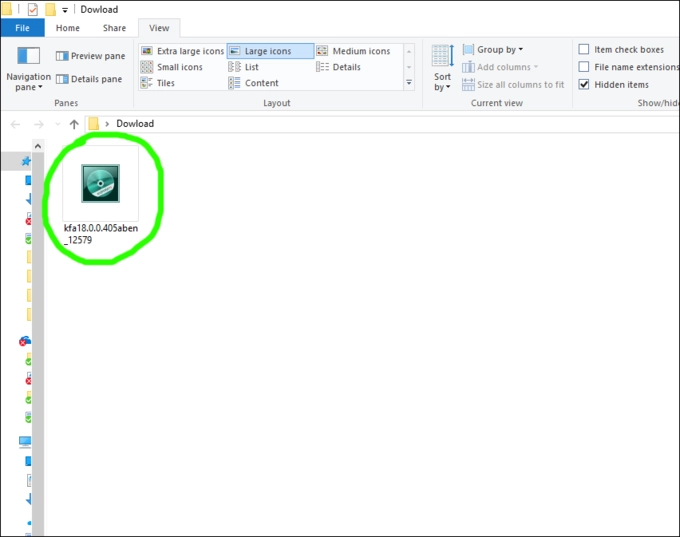Open the File menu tab
The height and width of the screenshot is (537, 680).
coord(23,28)
